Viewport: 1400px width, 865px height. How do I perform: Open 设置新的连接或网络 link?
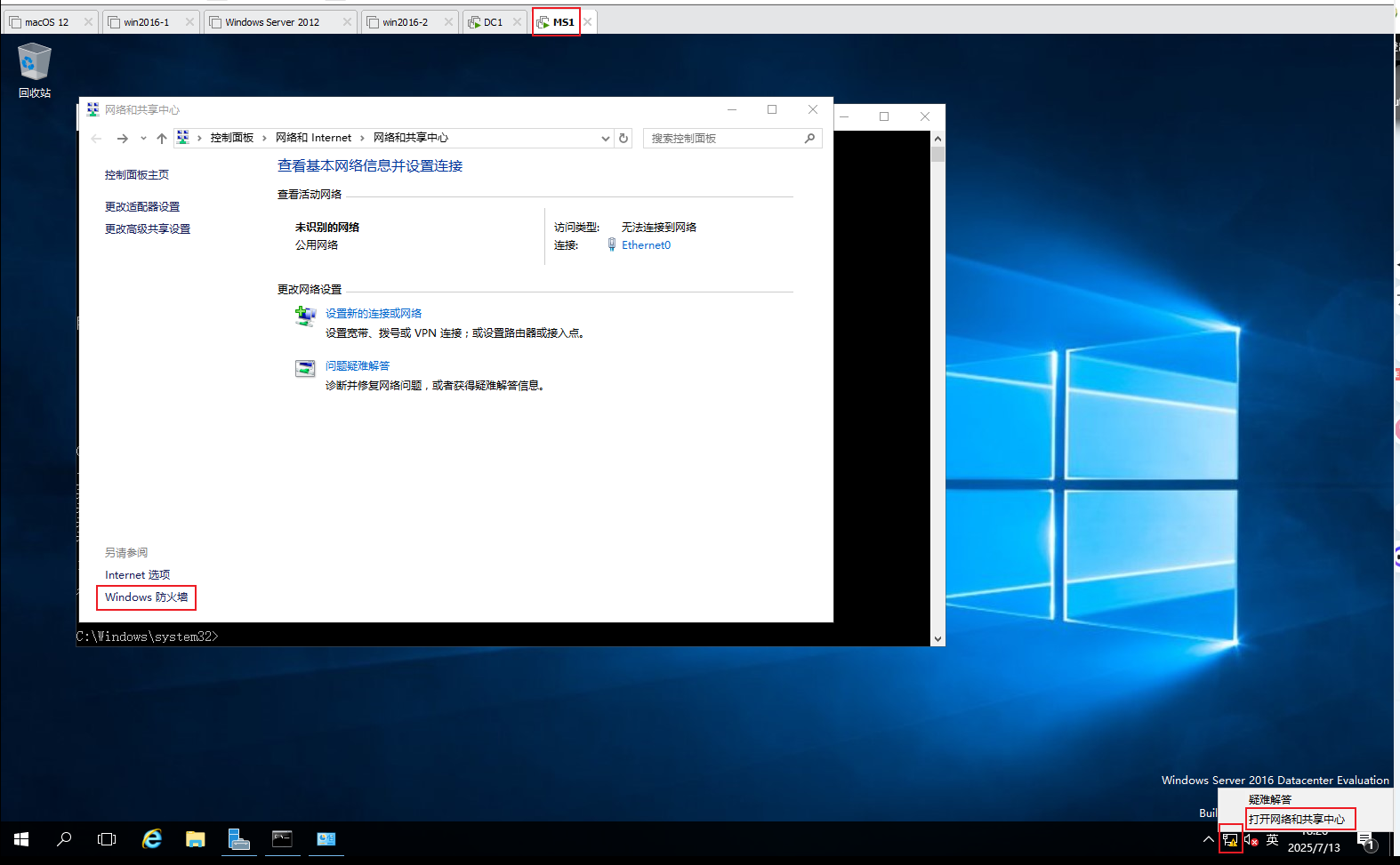pos(374,313)
